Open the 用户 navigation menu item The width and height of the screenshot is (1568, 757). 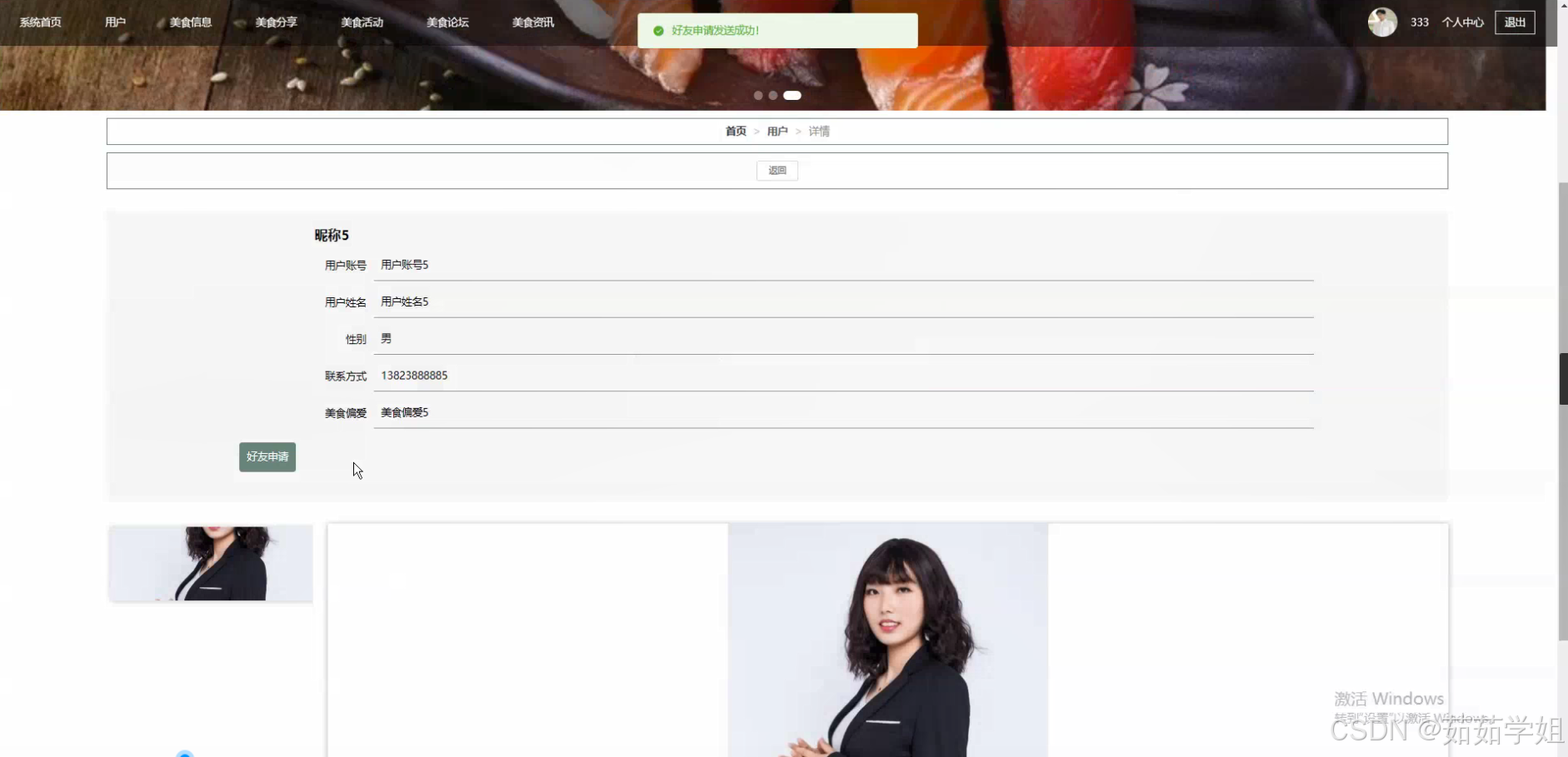tap(115, 22)
